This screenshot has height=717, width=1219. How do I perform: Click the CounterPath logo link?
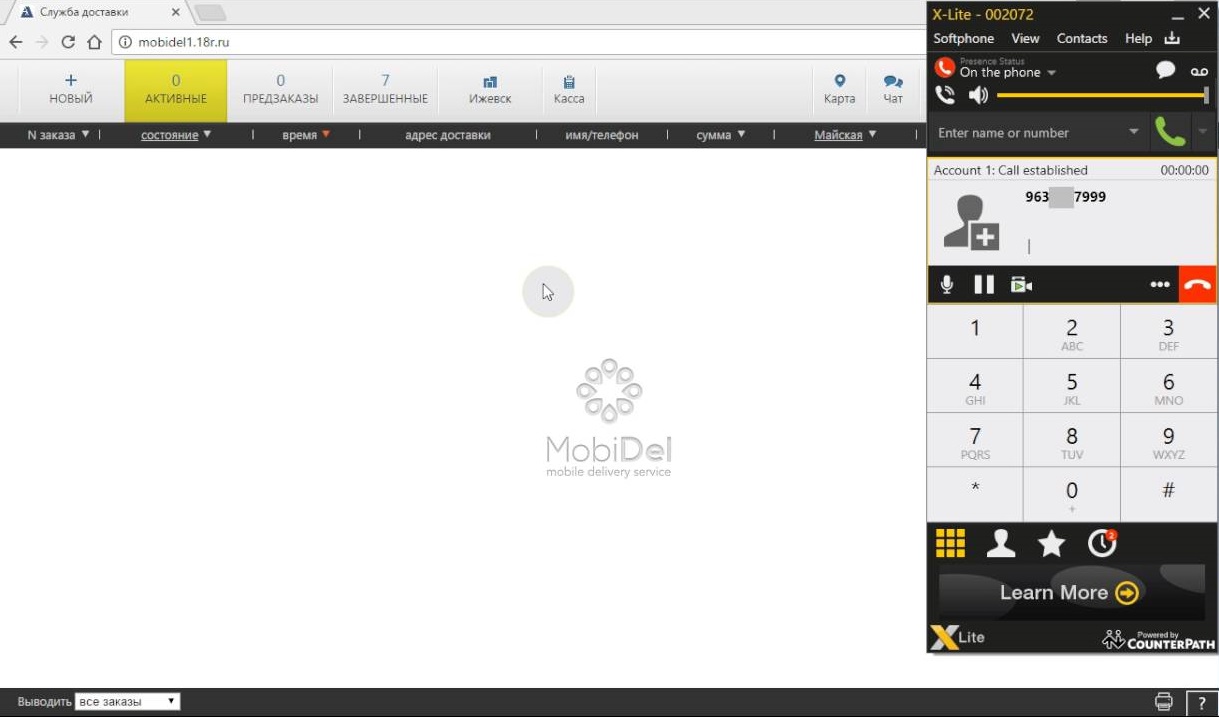tap(1158, 638)
